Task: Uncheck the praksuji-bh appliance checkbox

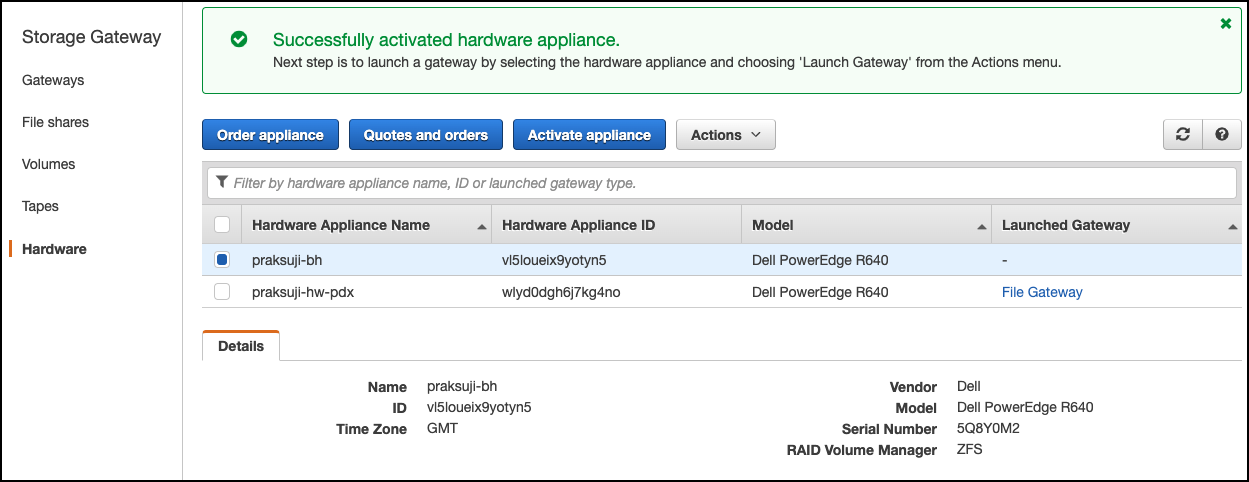Action: coord(222,260)
